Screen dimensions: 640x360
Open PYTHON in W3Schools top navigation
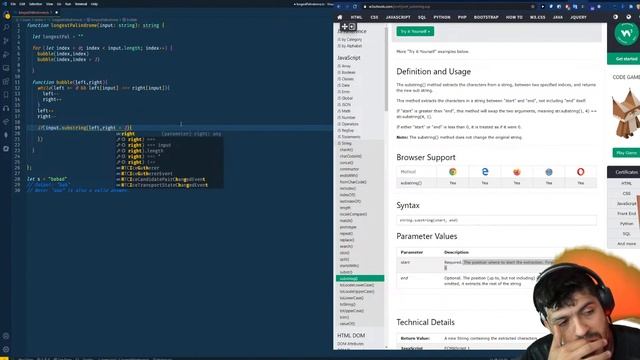click(x=442, y=17)
